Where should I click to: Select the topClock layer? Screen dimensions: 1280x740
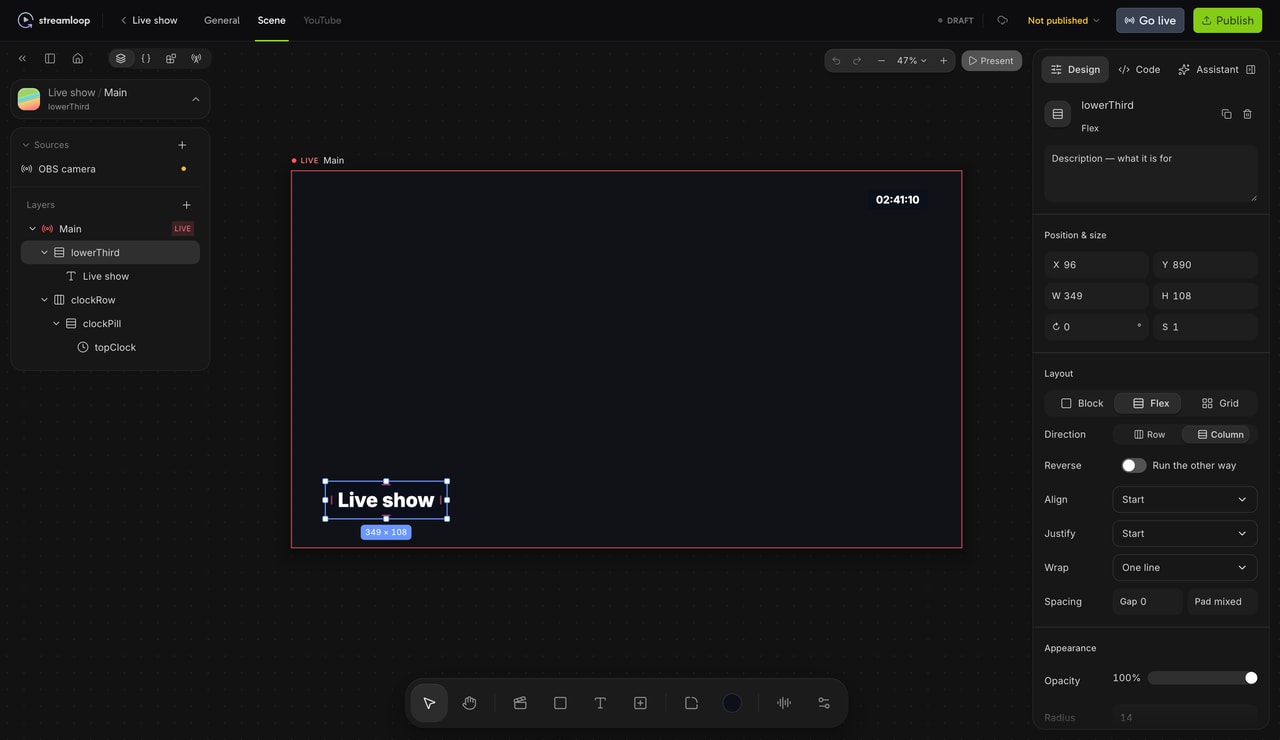point(115,347)
